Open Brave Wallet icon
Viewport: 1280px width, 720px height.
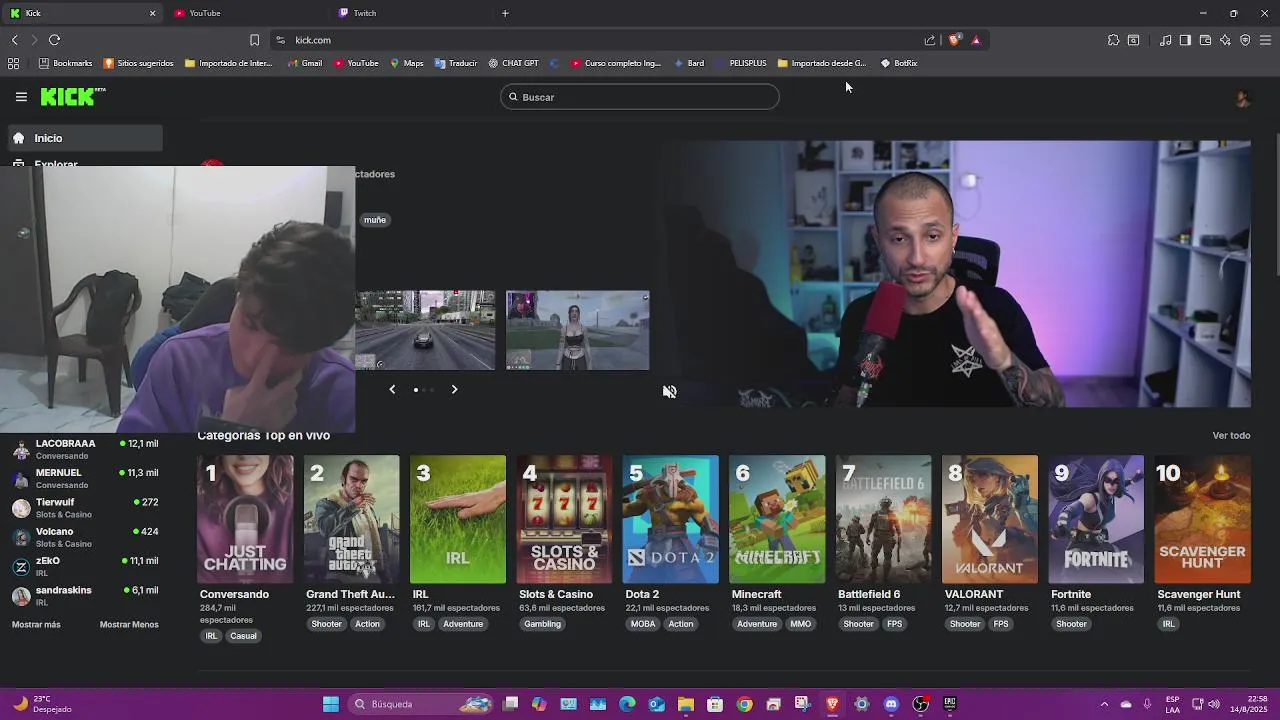[x=1205, y=40]
